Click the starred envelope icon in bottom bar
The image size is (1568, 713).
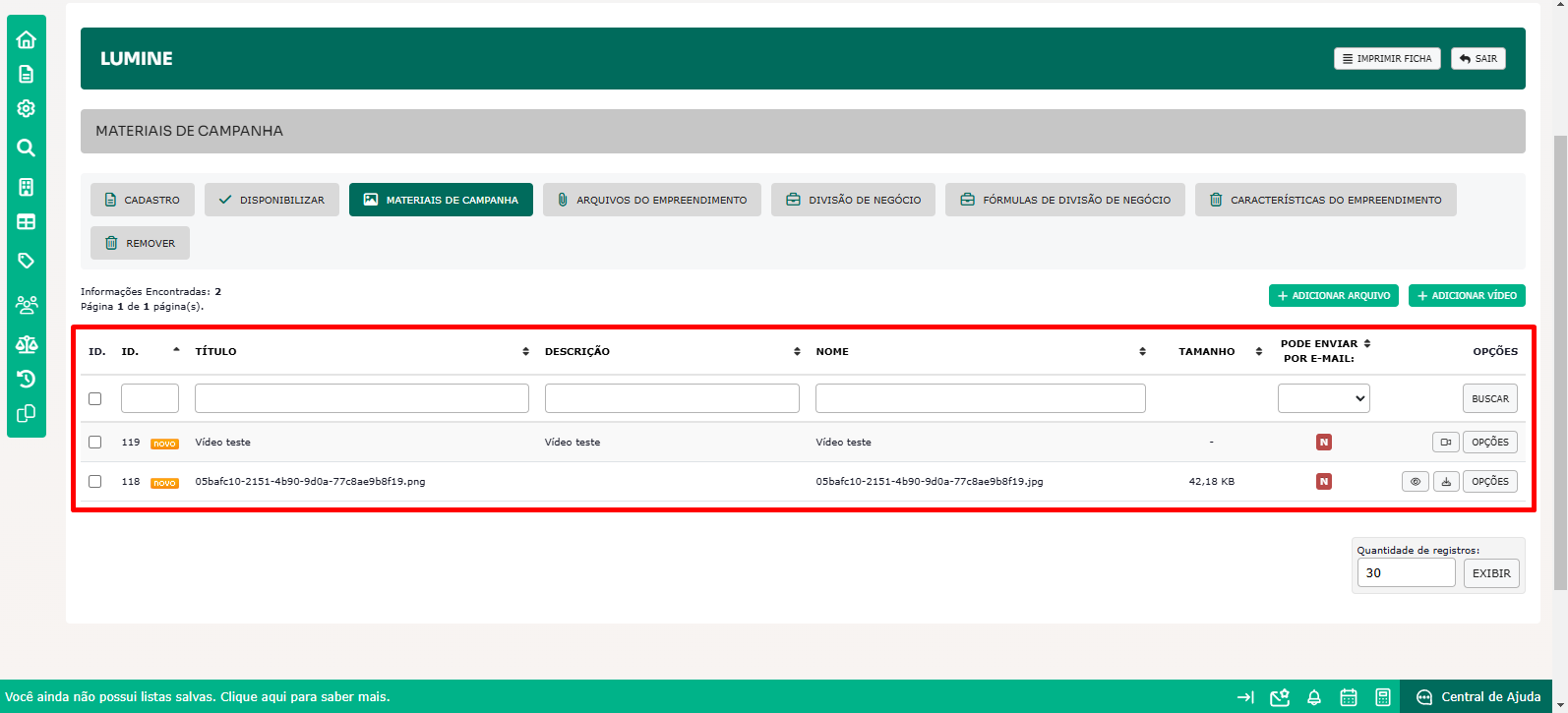click(x=1280, y=697)
